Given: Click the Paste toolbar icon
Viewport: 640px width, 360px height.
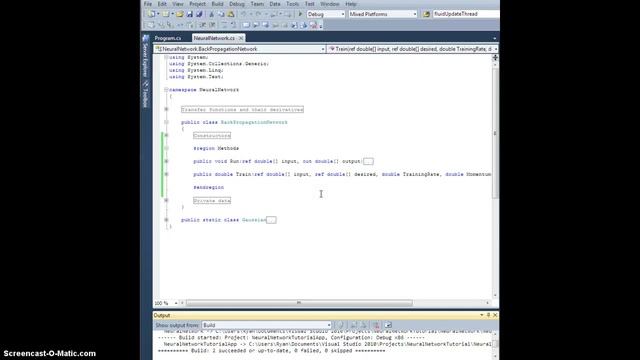Looking at the screenshot, I should (x=231, y=14).
